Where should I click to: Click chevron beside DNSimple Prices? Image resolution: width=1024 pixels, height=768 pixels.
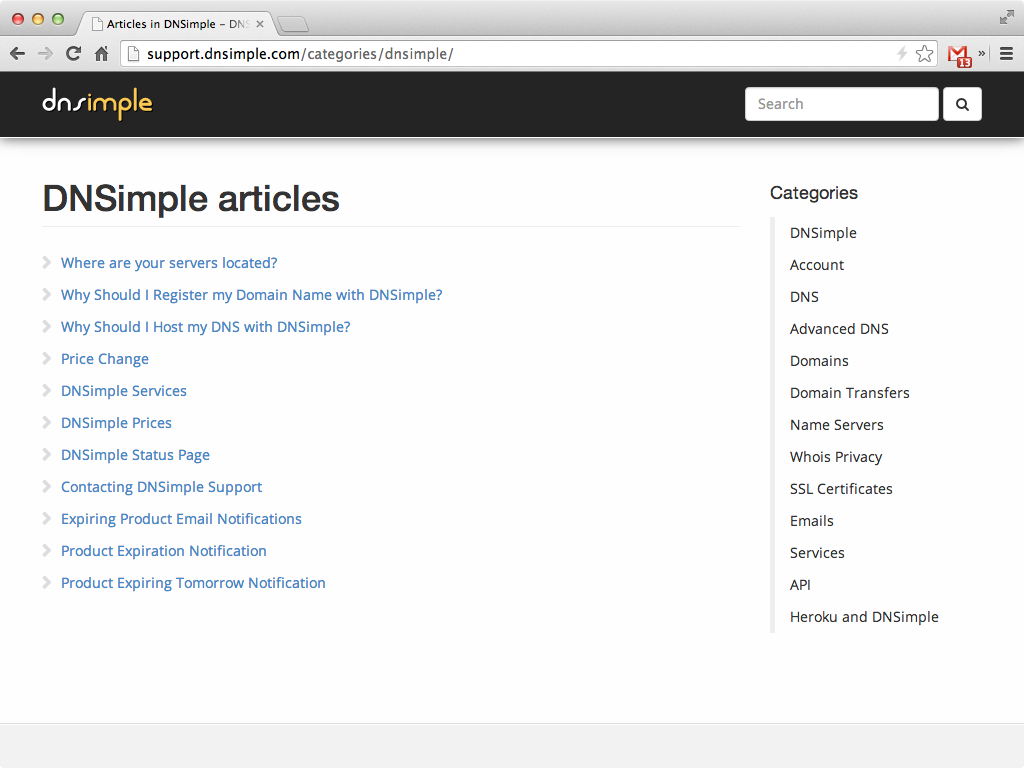[x=46, y=423]
